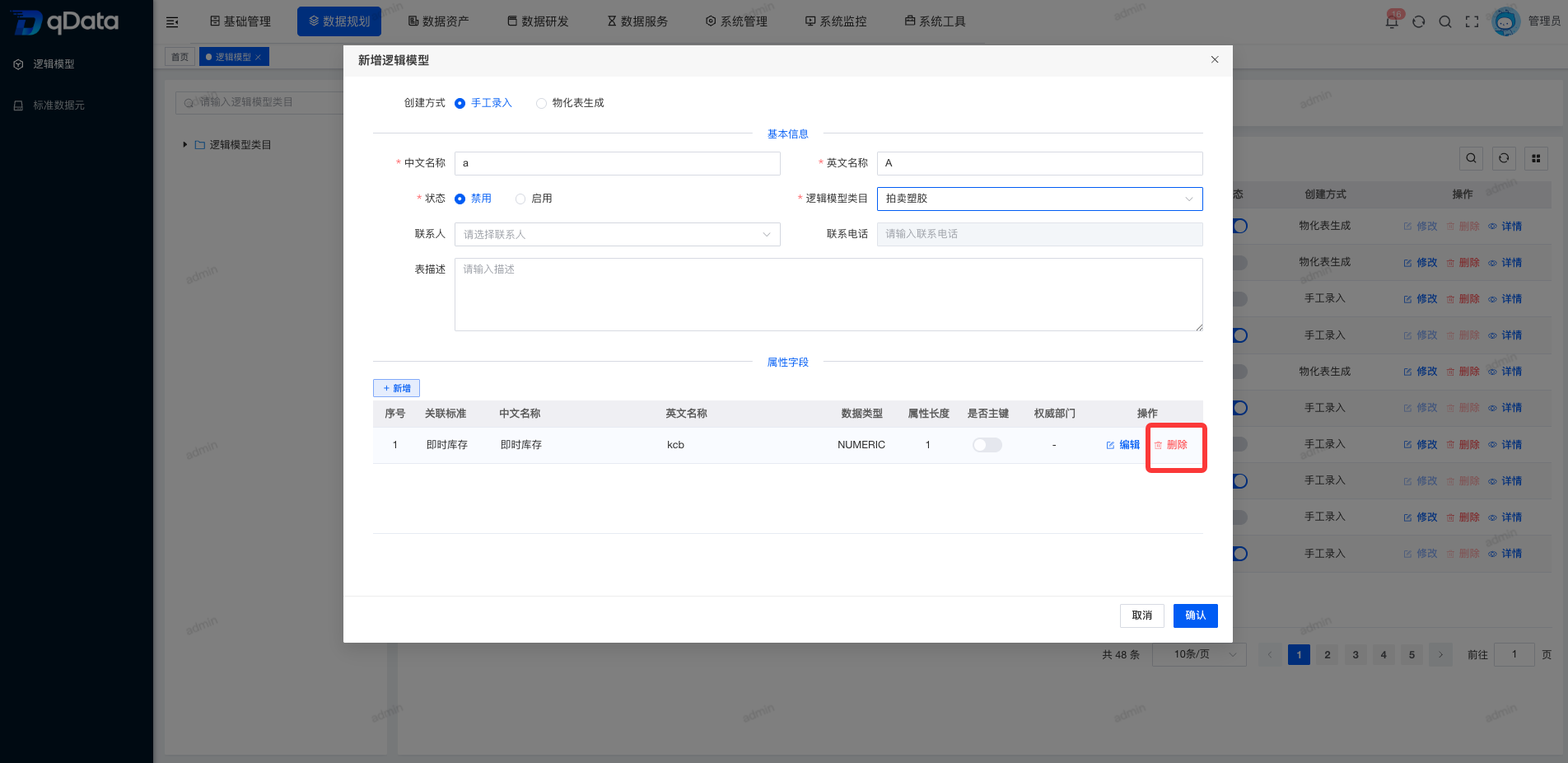Go to previous page arrow
Image resolution: width=1568 pixels, height=763 pixels.
tap(1270, 655)
